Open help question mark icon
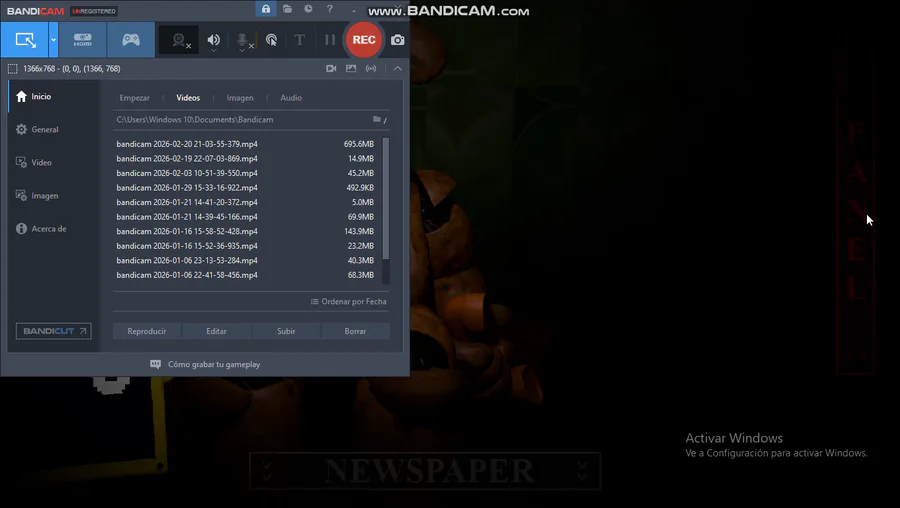The image size is (900, 508). pyautogui.click(x=329, y=9)
